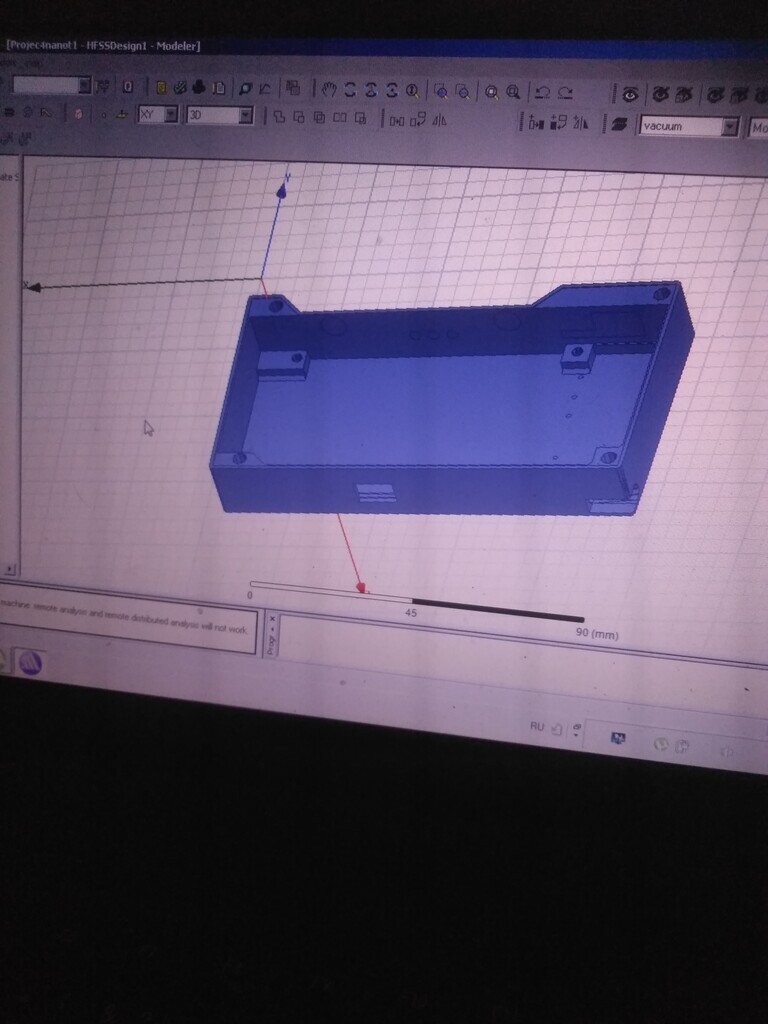Image resolution: width=768 pixels, height=1024 pixels.
Task: Click the Subtract objects boolean icon
Action: pyautogui.click(x=299, y=117)
